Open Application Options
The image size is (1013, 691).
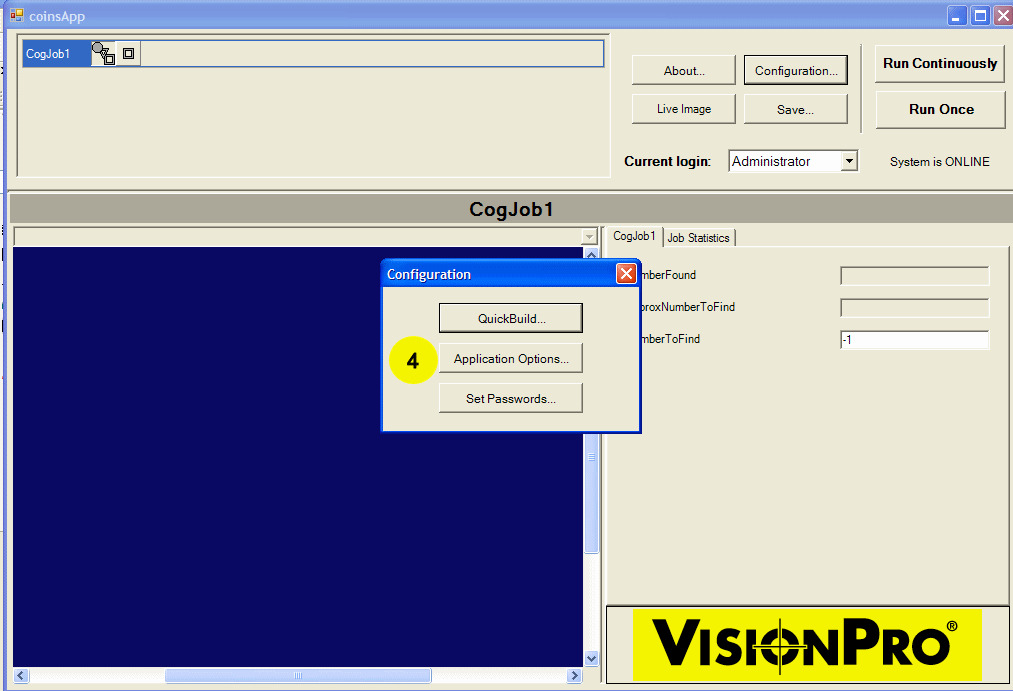click(x=510, y=359)
